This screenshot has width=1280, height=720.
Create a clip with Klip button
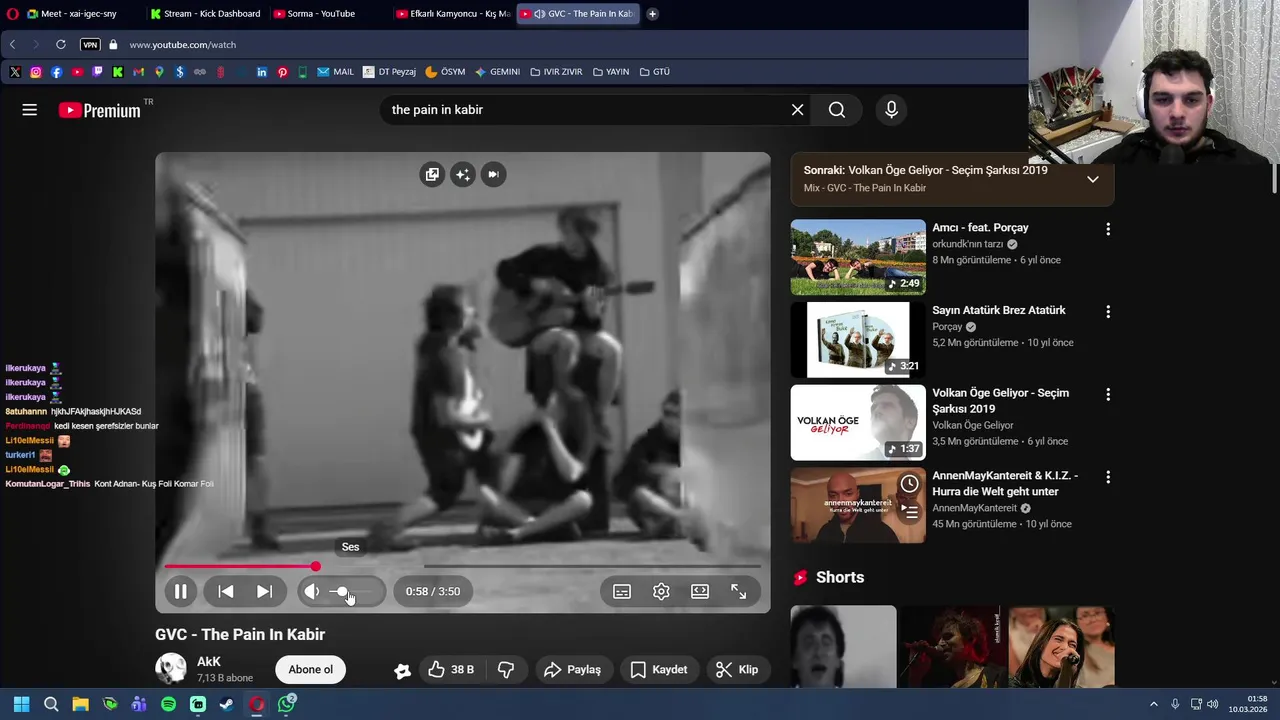[x=737, y=670]
